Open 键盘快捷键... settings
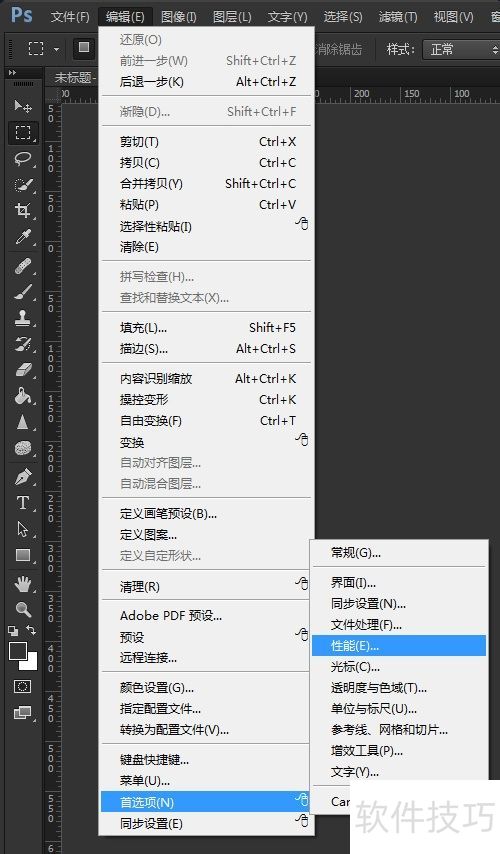This screenshot has height=854, width=500. tap(207, 760)
